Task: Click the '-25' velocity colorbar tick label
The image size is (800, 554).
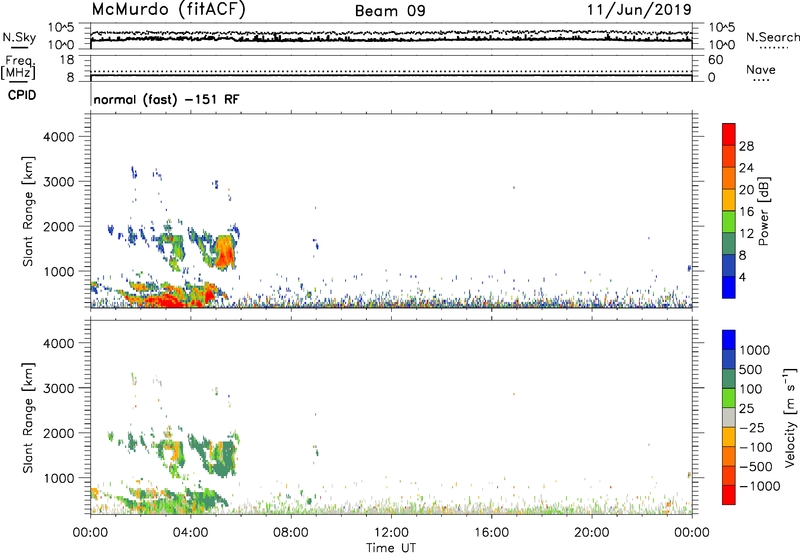Action: pyautogui.click(x=751, y=427)
